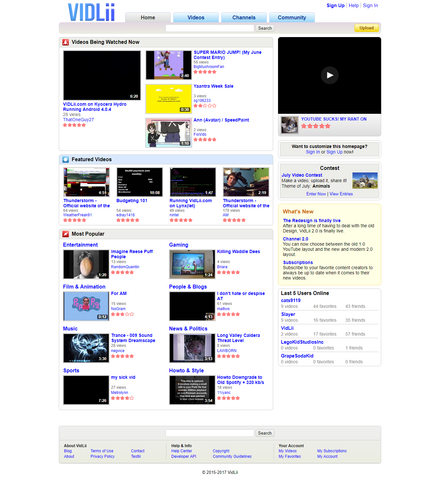440x480 pixels.
Task: Open the Videos tab
Action: click(x=196, y=18)
